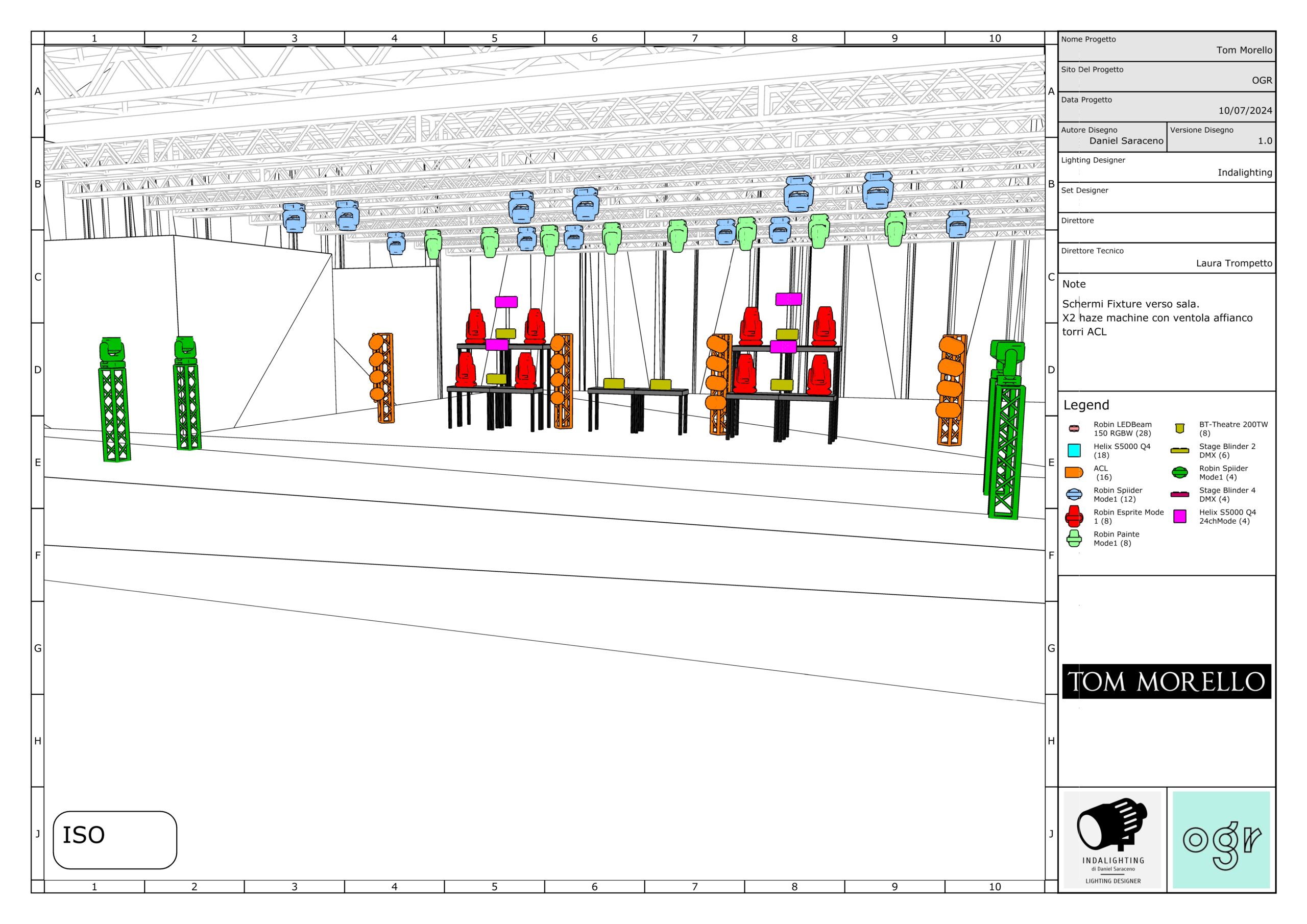The width and height of the screenshot is (1307, 924).
Task: Select the light green Robin Painte legend icon
Action: 1074,539
